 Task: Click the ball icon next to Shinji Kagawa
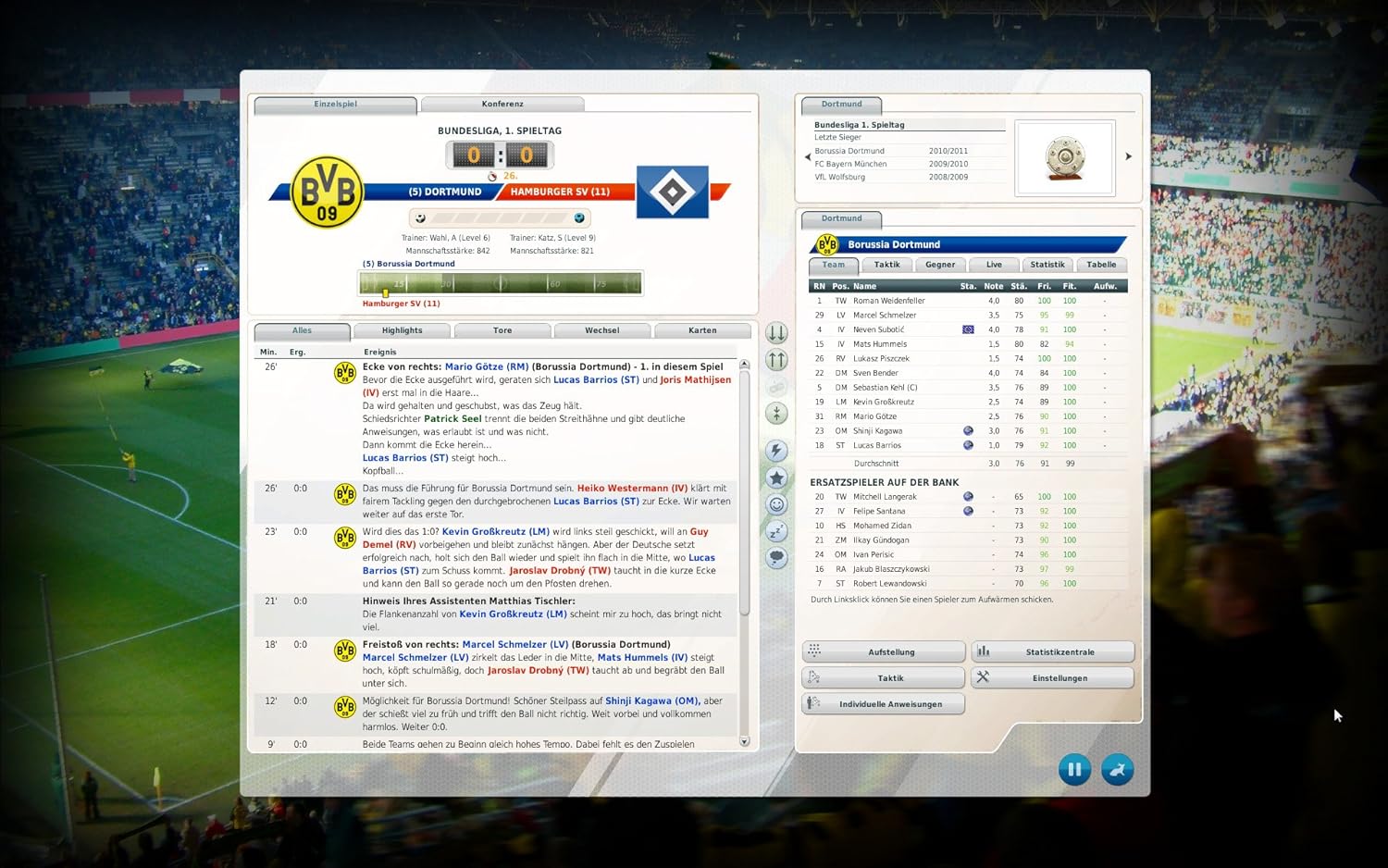point(968,430)
